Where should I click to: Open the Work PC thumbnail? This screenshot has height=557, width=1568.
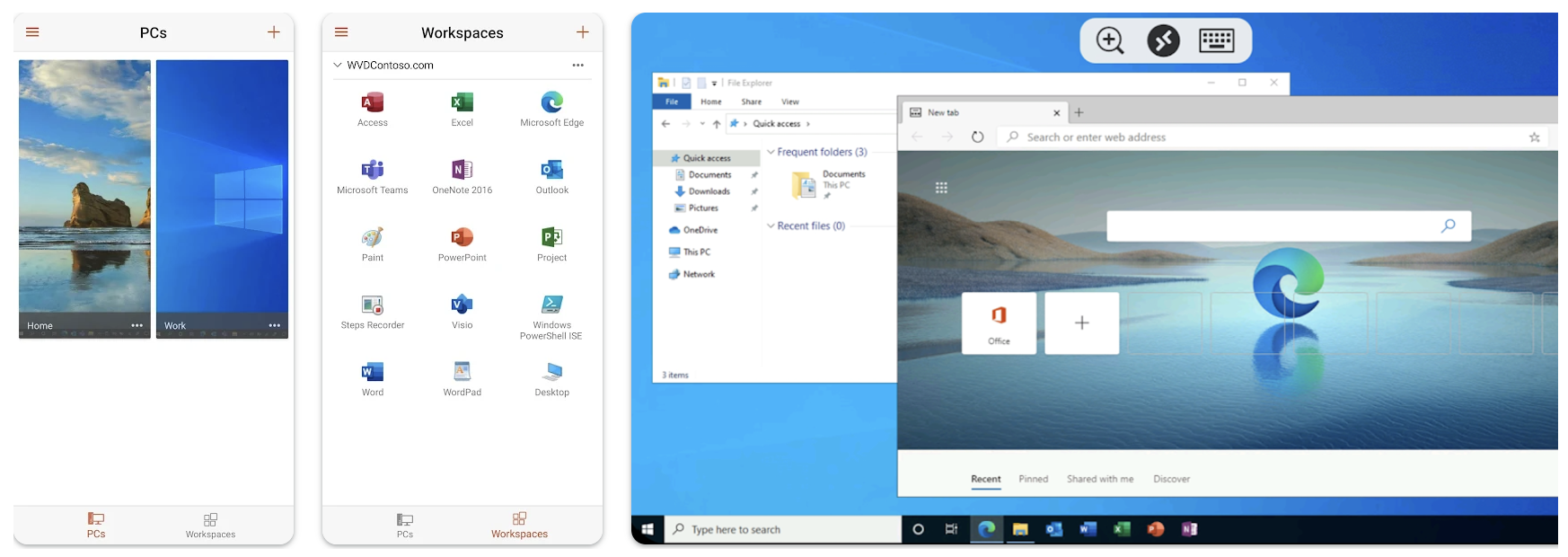222,199
